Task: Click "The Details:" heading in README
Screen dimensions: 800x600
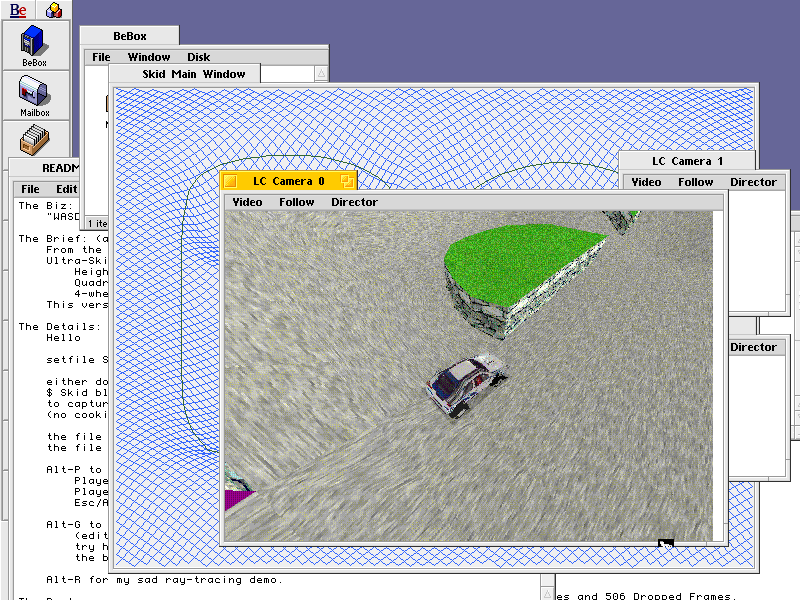Action: tap(60, 327)
